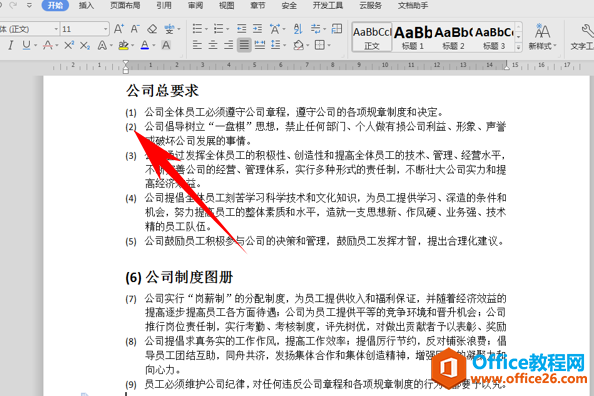This screenshot has height=396, width=594.
Task: Open the 引用 tab
Action: point(164,5)
